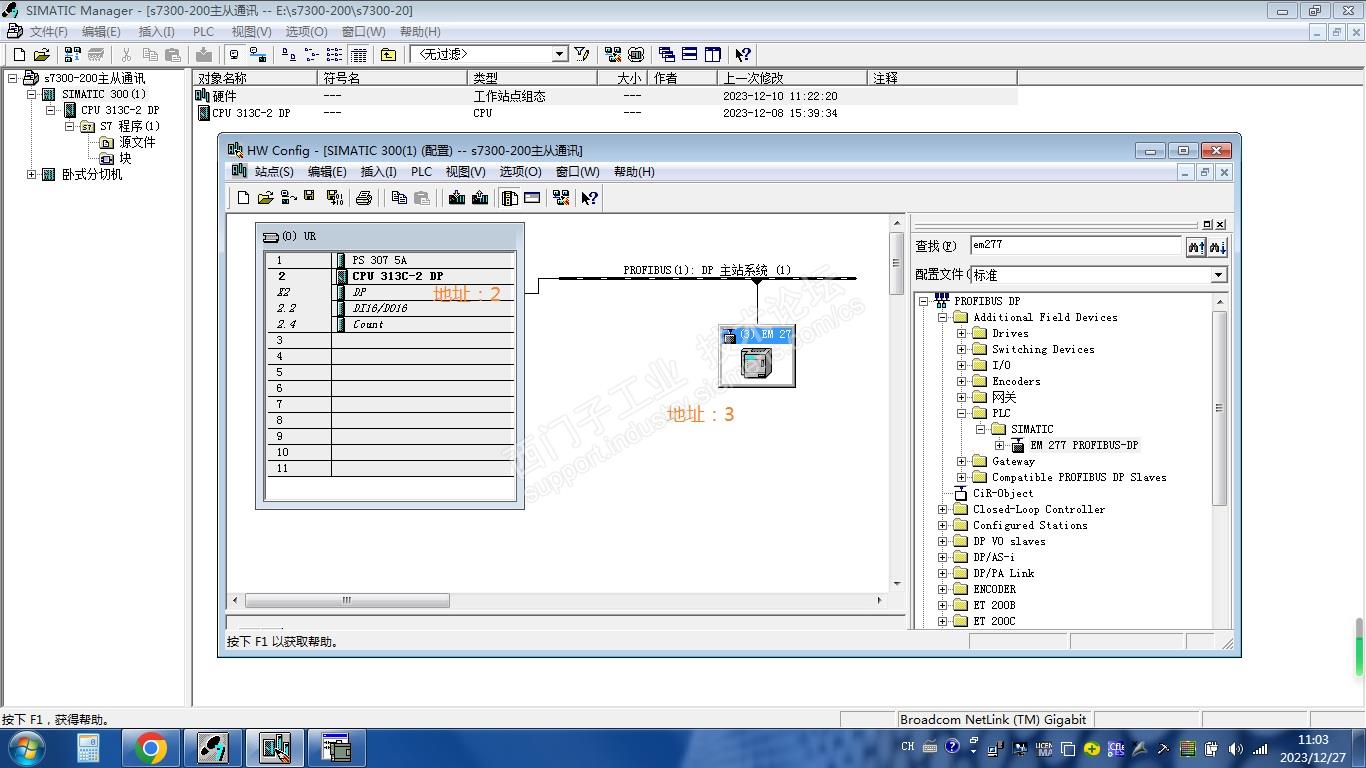Image resolution: width=1366 pixels, height=768 pixels.
Task: Click the 类型 column header
Action: [x=532, y=78]
